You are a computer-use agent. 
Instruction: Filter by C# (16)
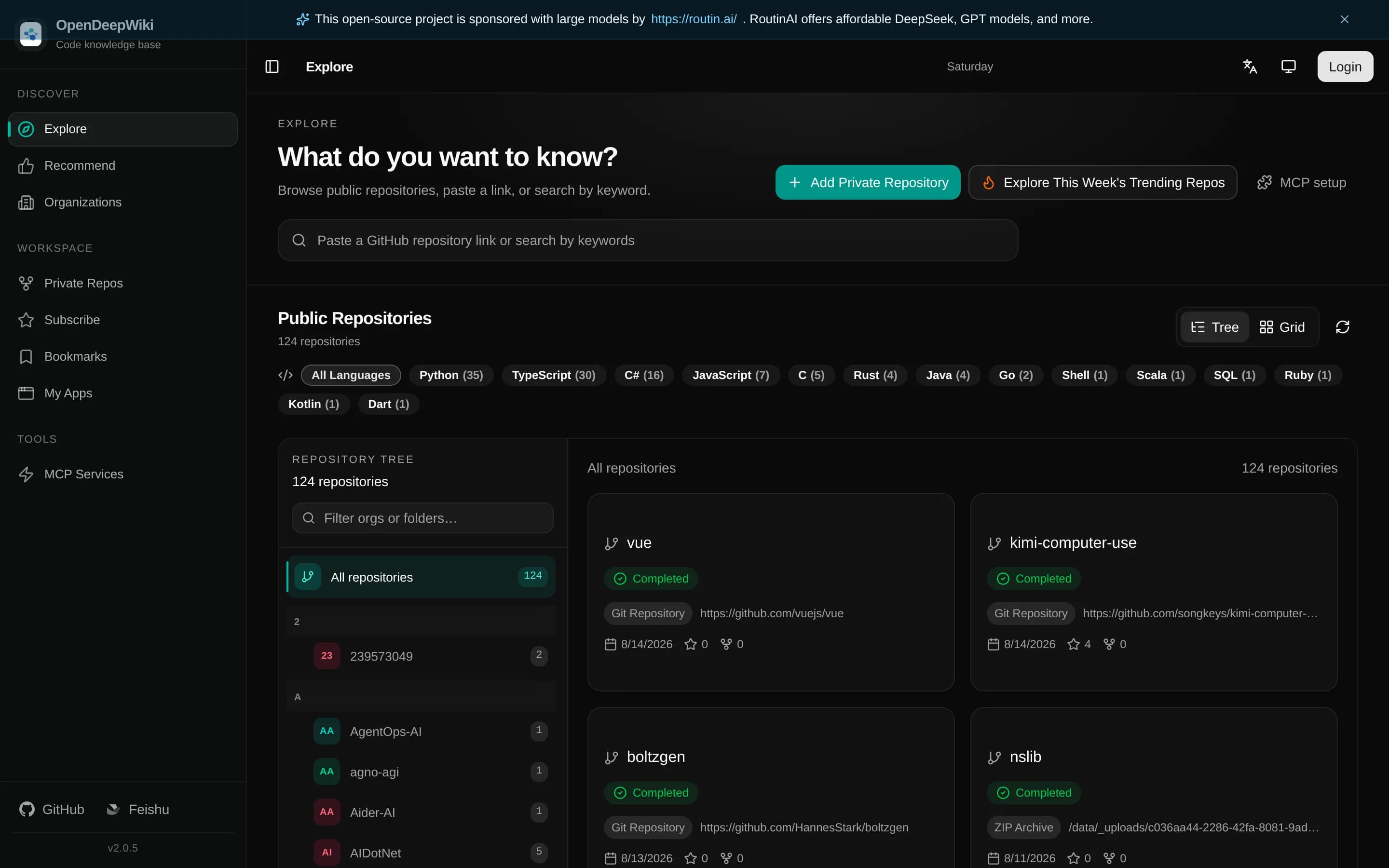click(643, 375)
